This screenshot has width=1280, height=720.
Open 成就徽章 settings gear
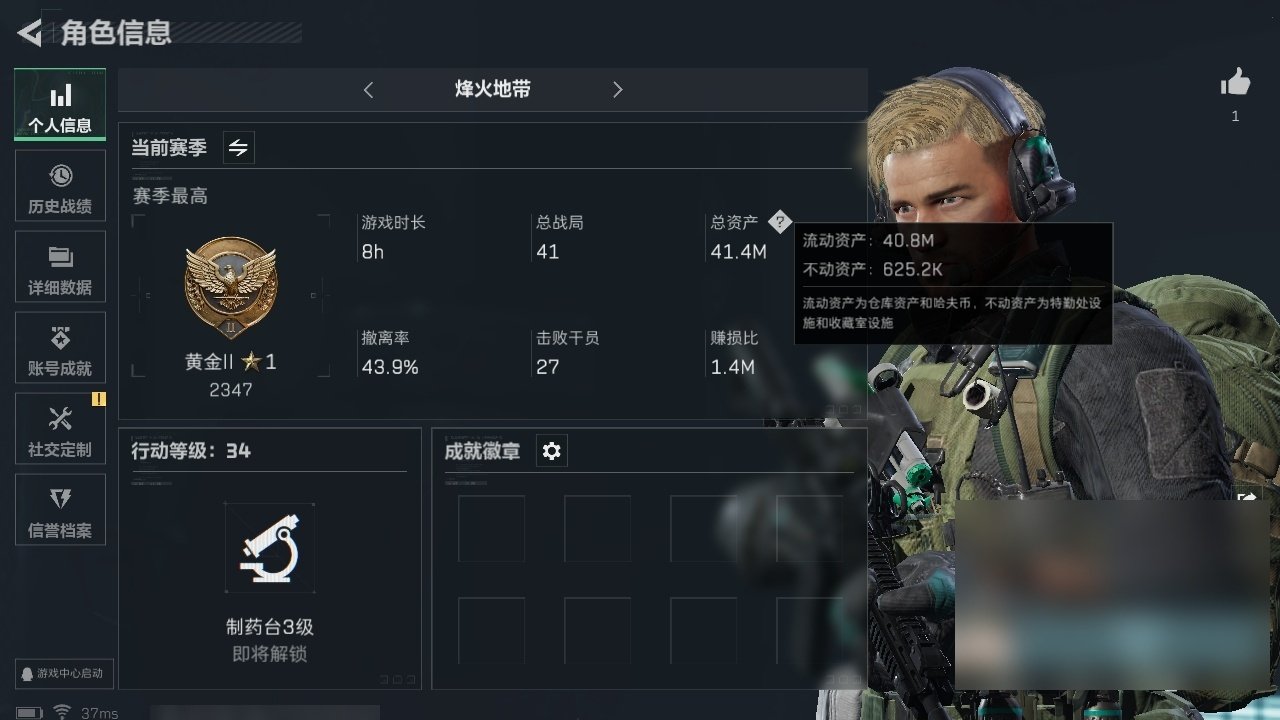(x=551, y=451)
